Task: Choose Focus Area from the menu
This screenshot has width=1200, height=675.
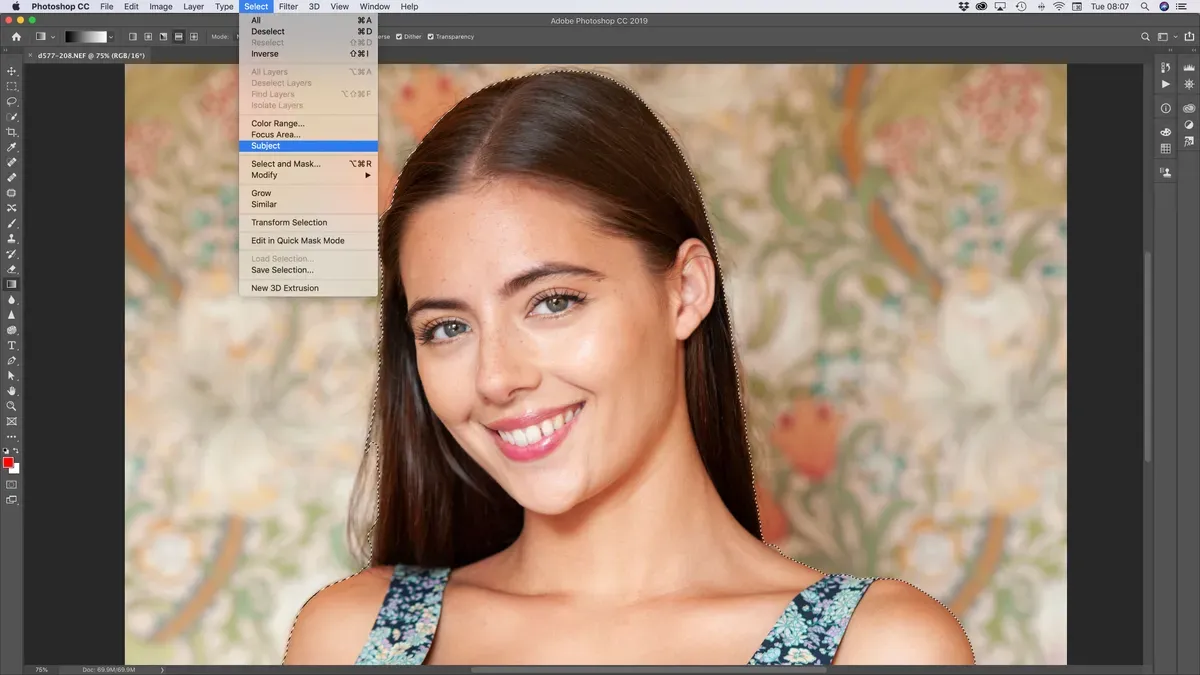Action: pyautogui.click(x=308, y=135)
